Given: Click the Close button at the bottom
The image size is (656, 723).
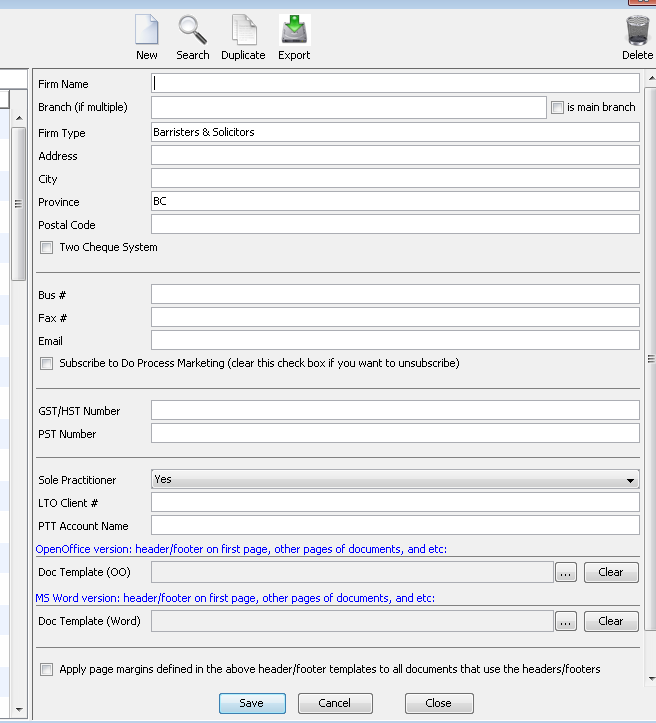Looking at the screenshot, I should click(x=439, y=703).
